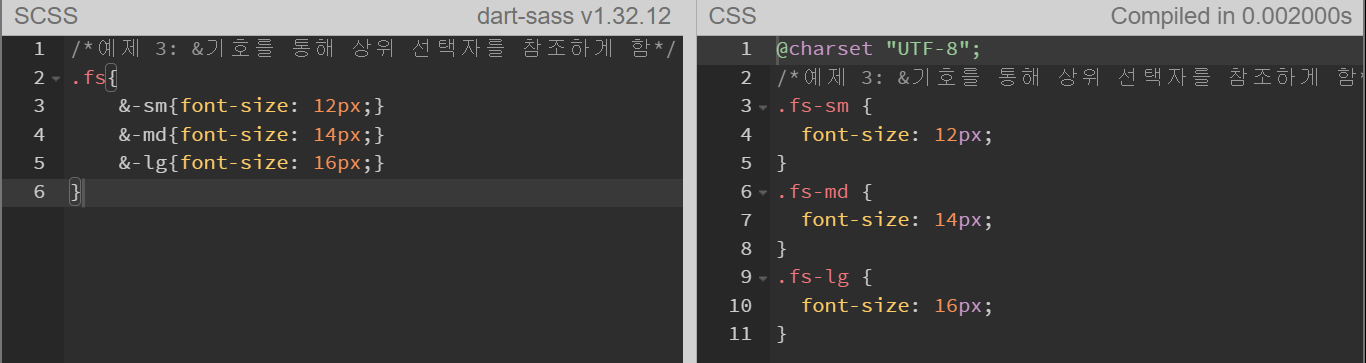Click line number 11 in the CSS gutter
The height and width of the screenshot is (363, 1366).
(740, 334)
